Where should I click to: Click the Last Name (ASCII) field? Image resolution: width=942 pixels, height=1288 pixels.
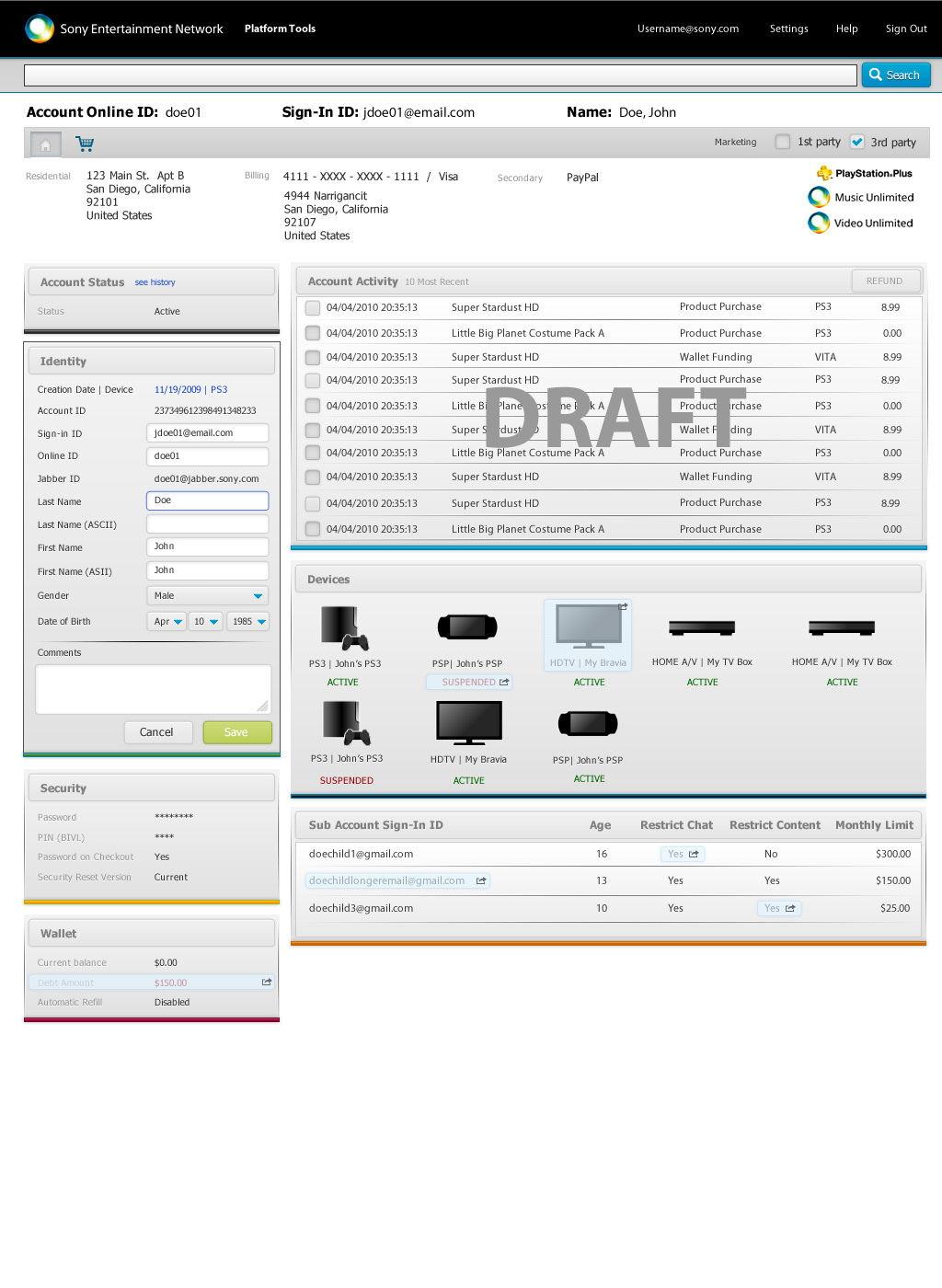(207, 524)
